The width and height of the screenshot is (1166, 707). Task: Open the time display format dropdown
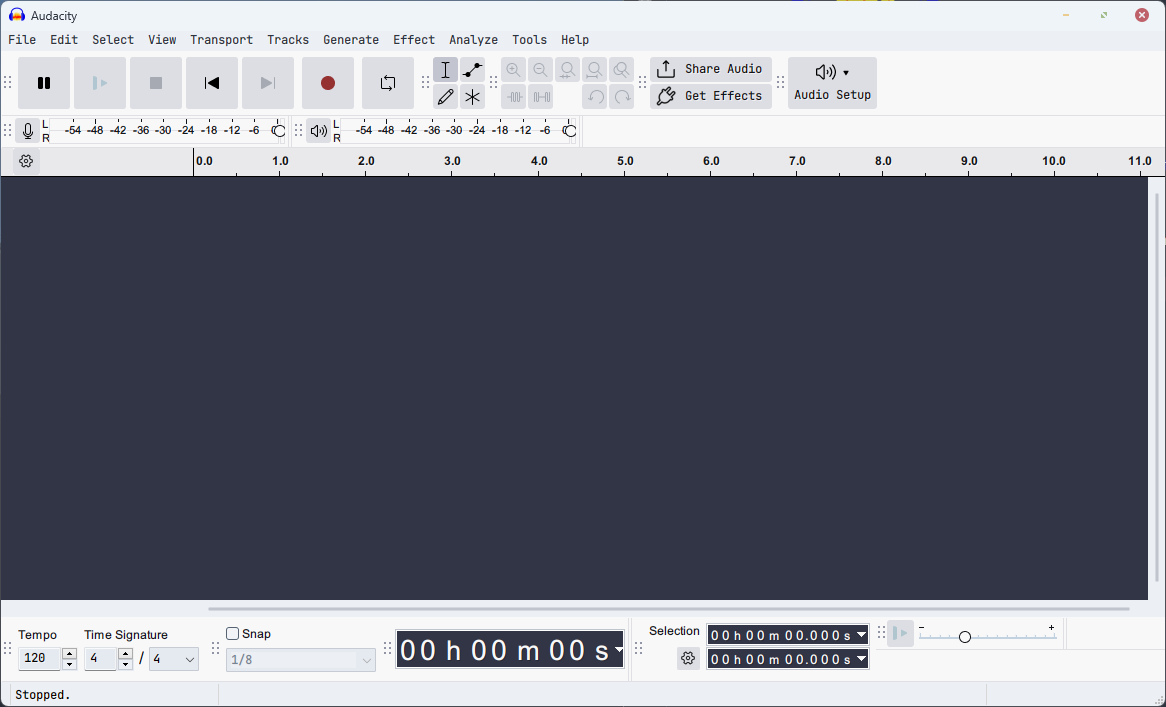pos(619,651)
